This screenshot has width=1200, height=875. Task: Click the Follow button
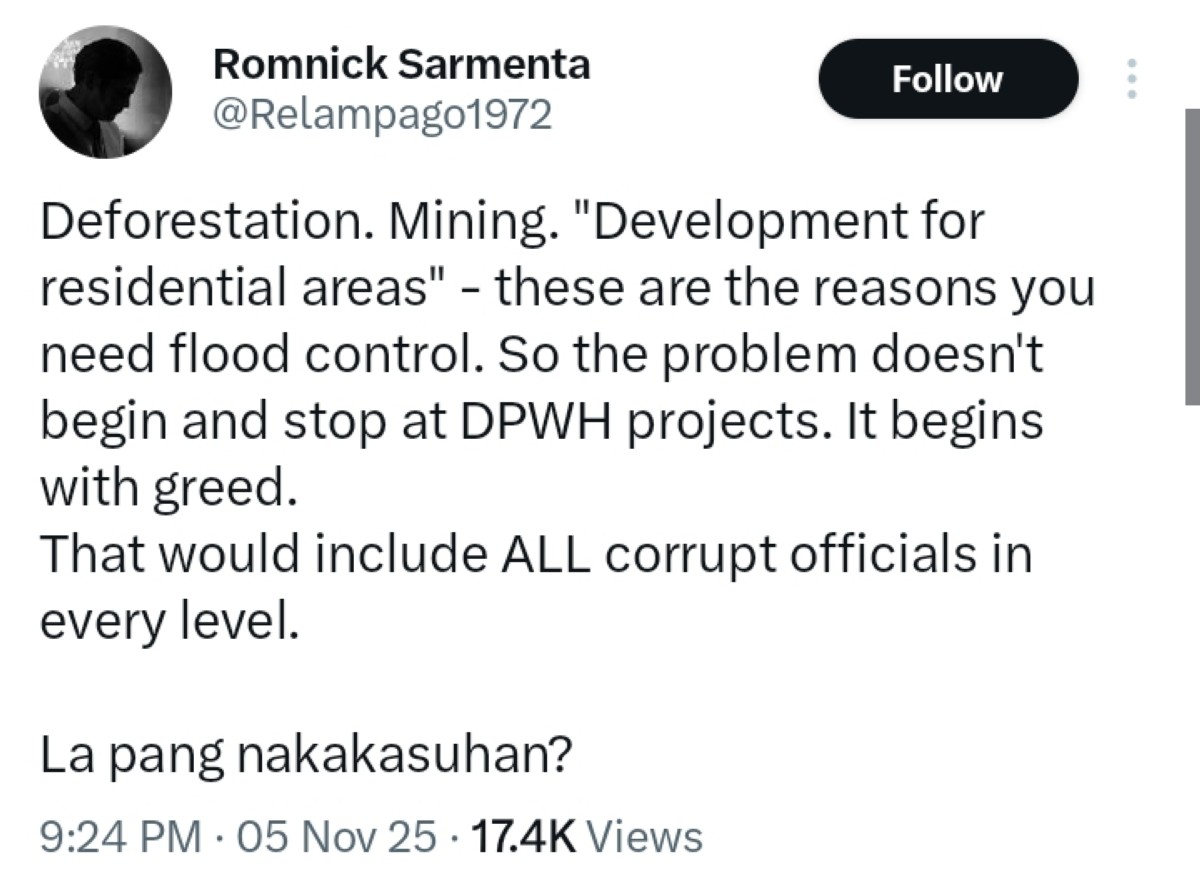947,79
